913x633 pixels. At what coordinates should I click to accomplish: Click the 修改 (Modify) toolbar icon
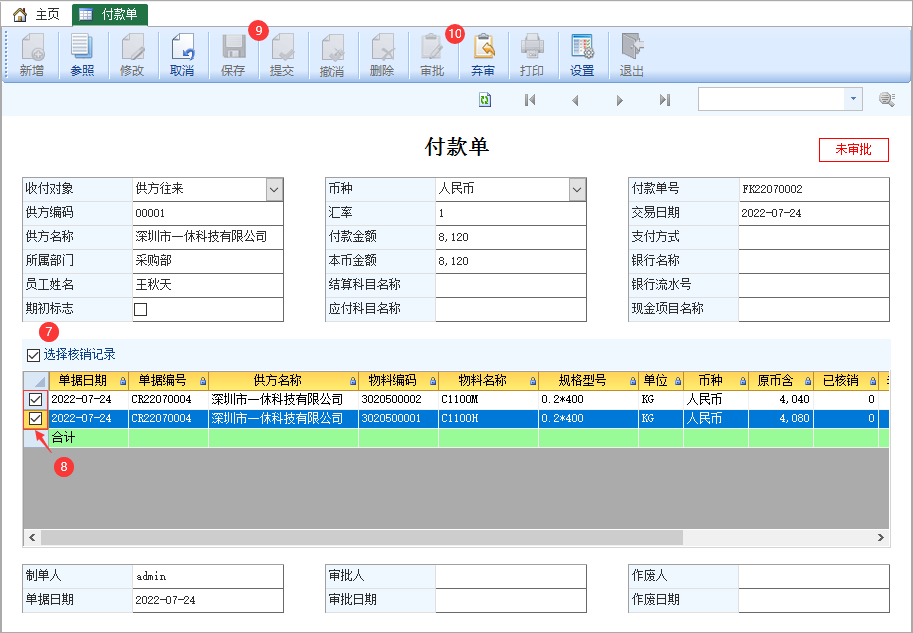pos(132,55)
